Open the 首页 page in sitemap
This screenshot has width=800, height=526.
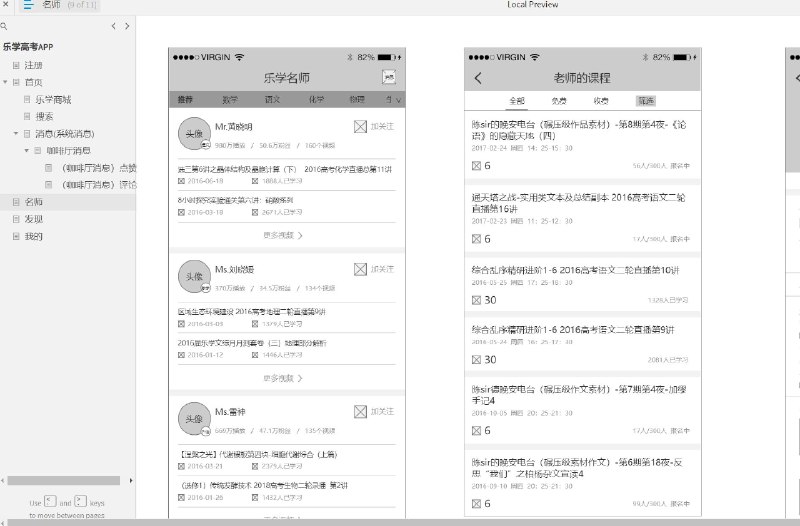click(x=33, y=82)
